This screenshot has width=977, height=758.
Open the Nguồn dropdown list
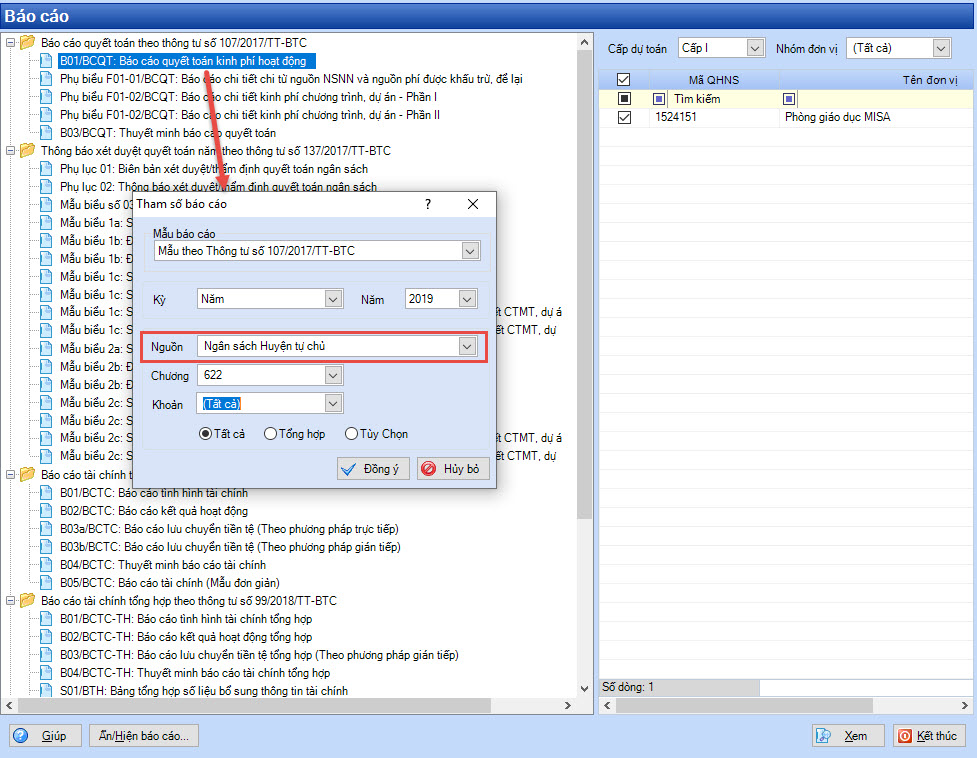(466, 346)
